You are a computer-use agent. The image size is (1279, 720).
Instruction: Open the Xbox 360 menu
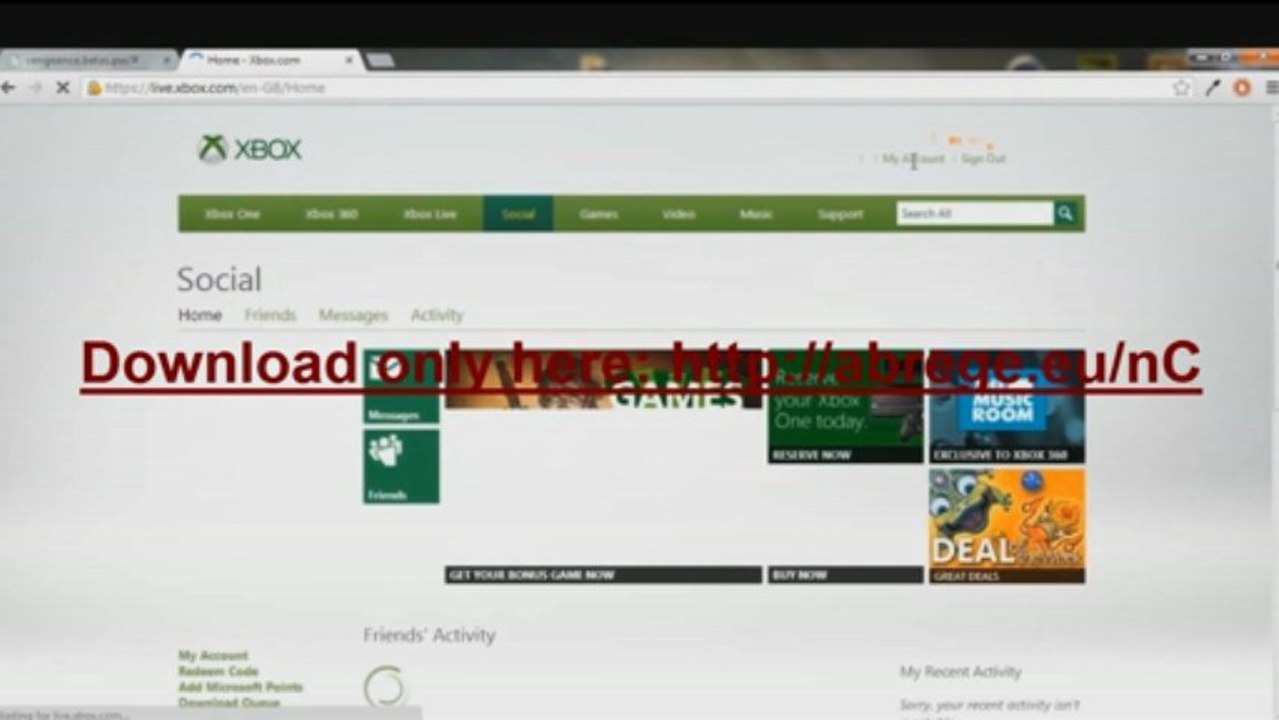(x=331, y=214)
